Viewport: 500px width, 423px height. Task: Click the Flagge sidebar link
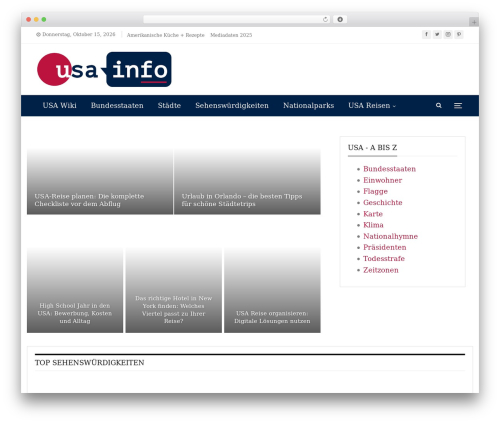(375, 191)
